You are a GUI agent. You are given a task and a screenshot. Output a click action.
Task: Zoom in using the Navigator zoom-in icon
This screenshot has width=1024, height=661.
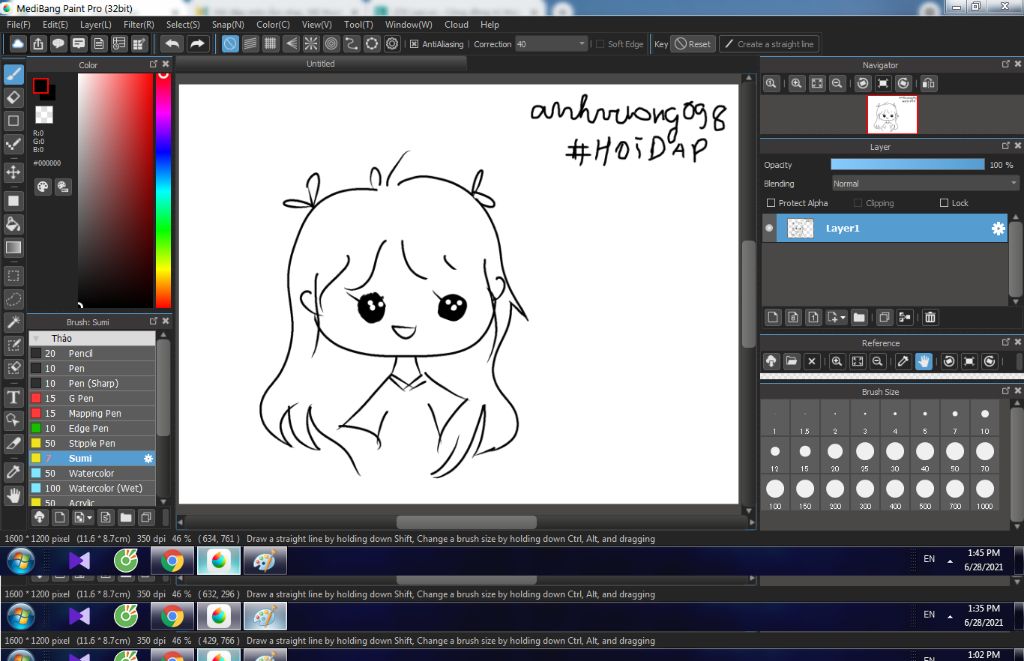click(x=797, y=84)
